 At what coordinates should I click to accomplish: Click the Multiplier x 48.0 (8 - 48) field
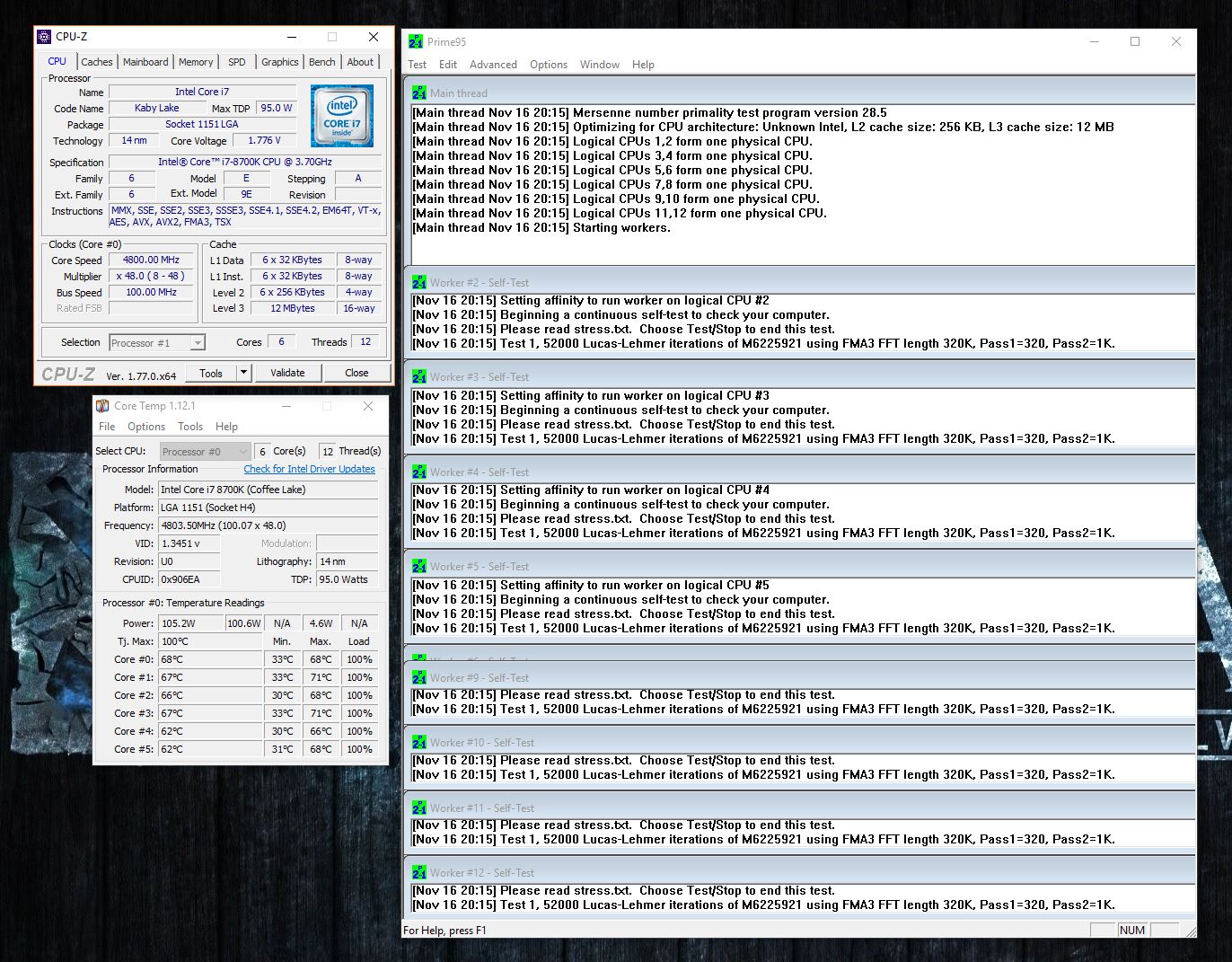152,277
